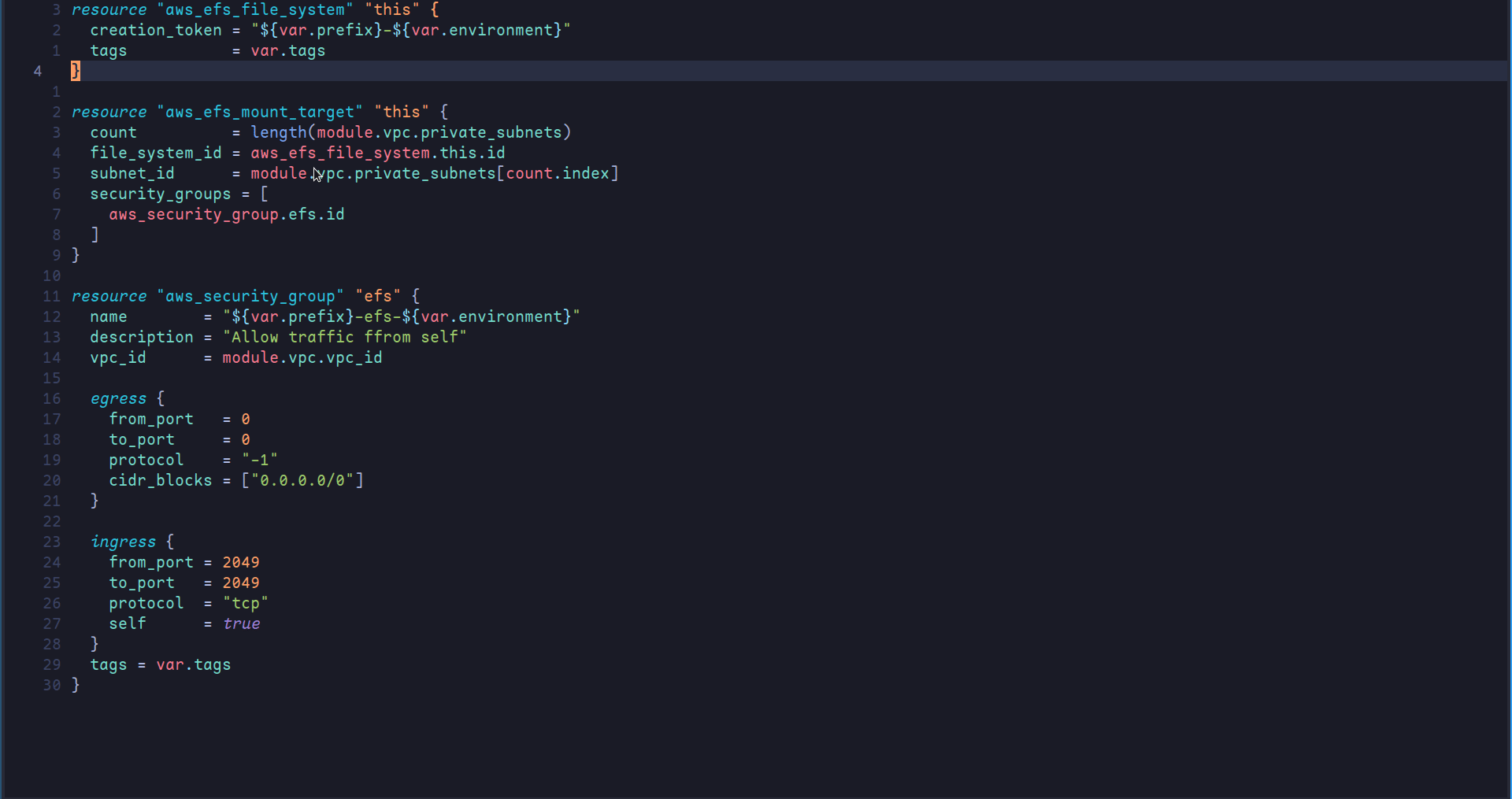Click the self value true
The width and height of the screenshot is (1512, 799).
(241, 623)
